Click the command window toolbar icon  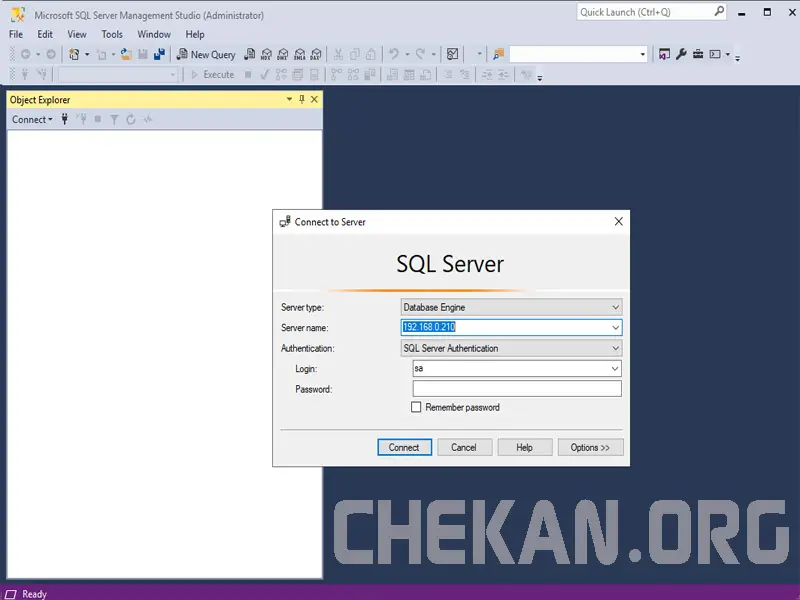(715, 54)
